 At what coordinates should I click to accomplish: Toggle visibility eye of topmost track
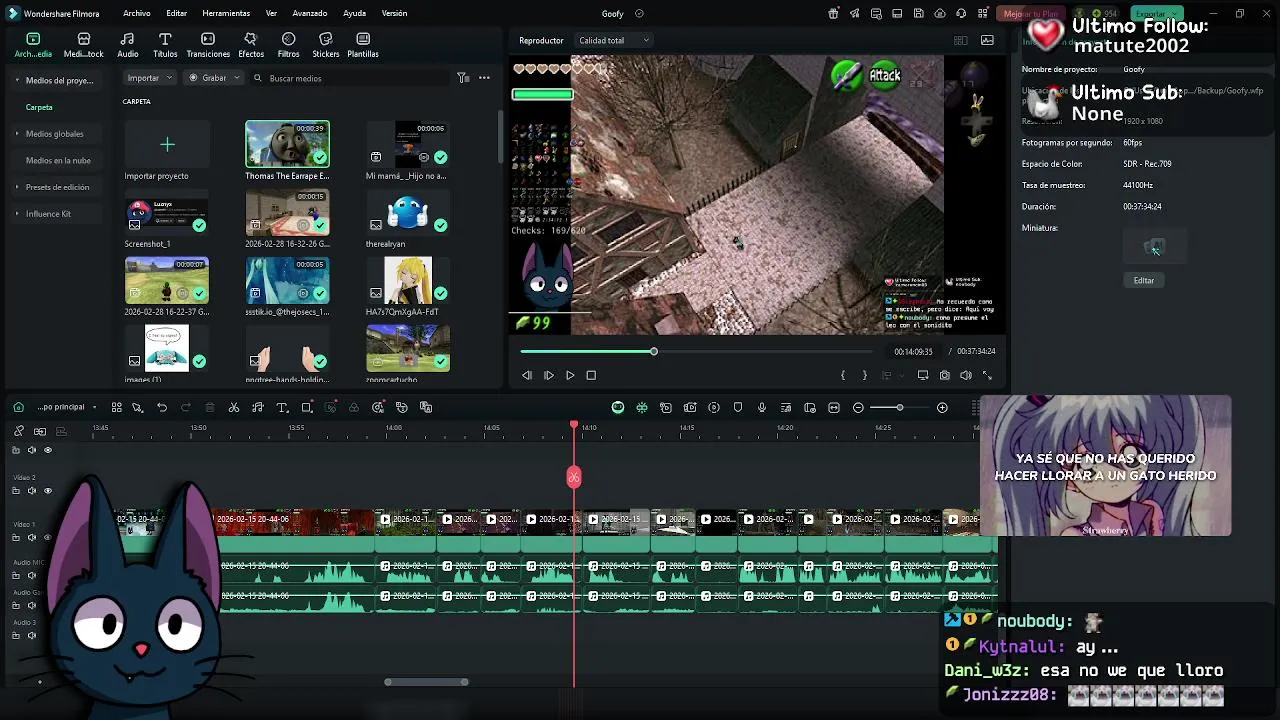[x=47, y=450]
